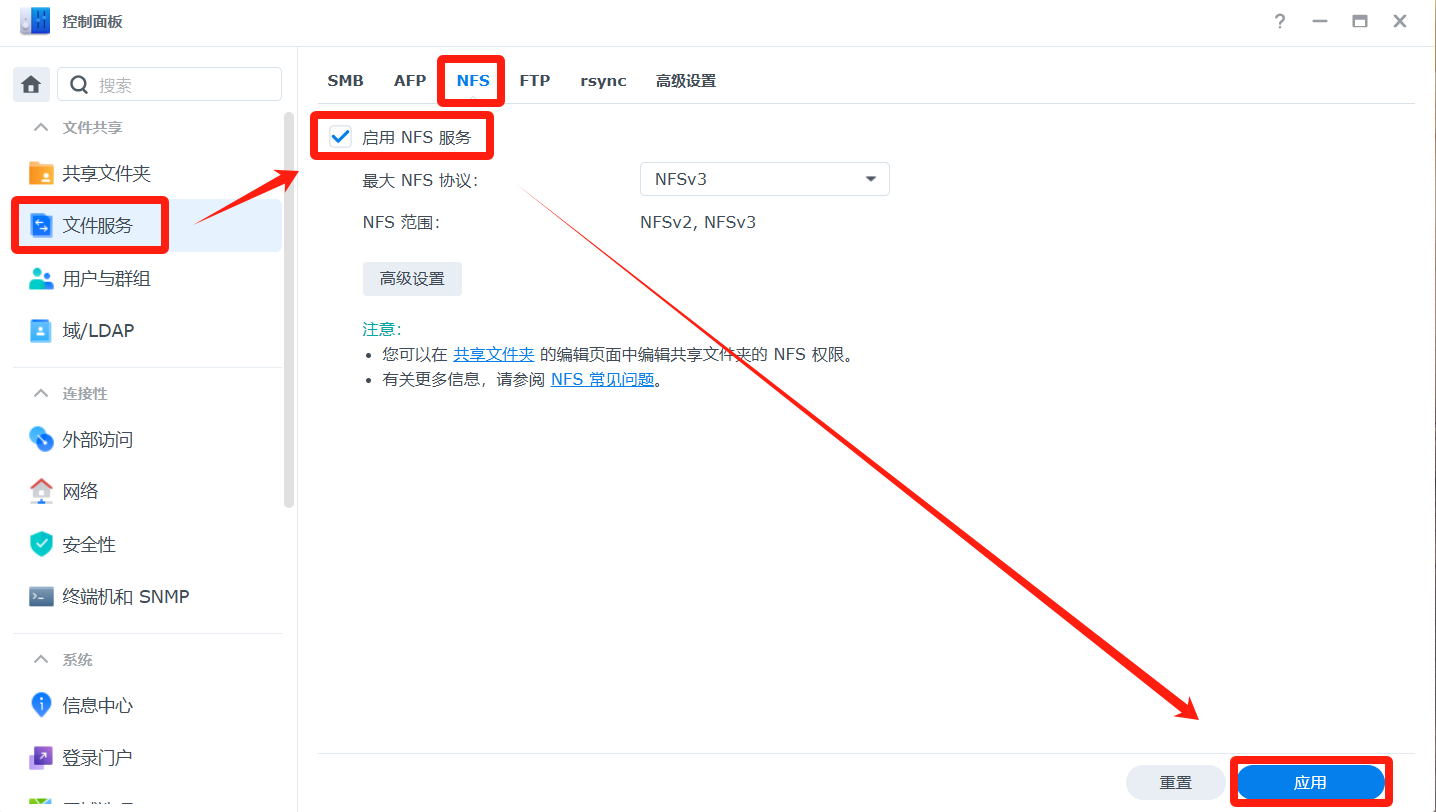Select the File Services (文件服务) icon
Viewport: 1436px width, 812px height.
point(41,226)
